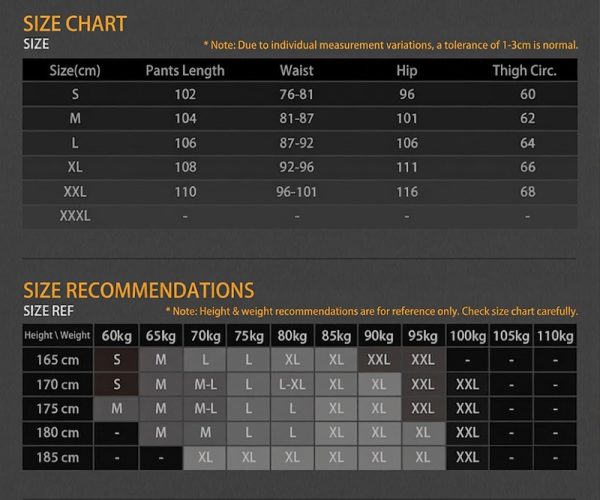
Task: Select the XXXL row label in size chart
Action: tap(75, 216)
